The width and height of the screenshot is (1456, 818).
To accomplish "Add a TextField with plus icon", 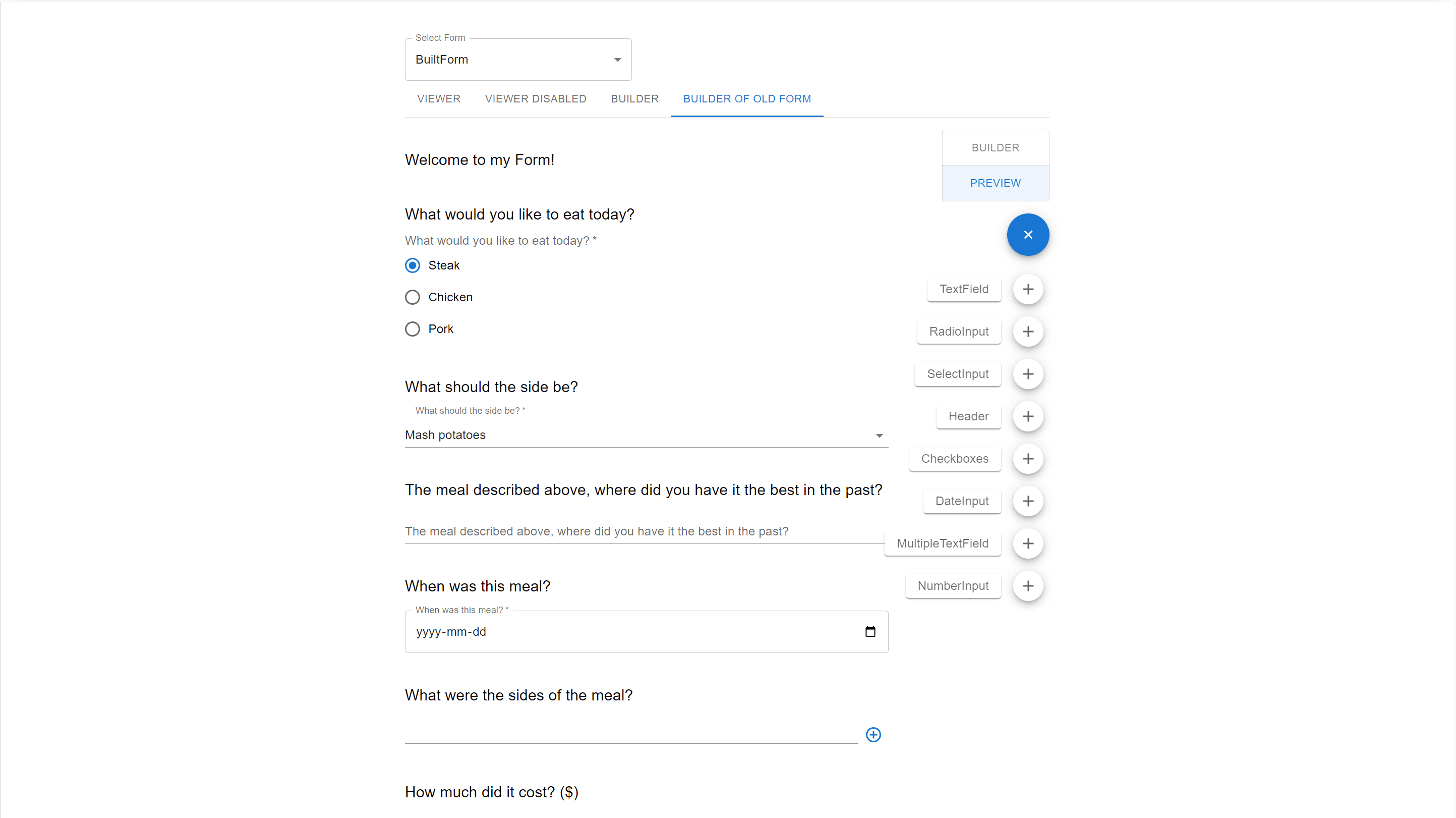I will [1027, 289].
